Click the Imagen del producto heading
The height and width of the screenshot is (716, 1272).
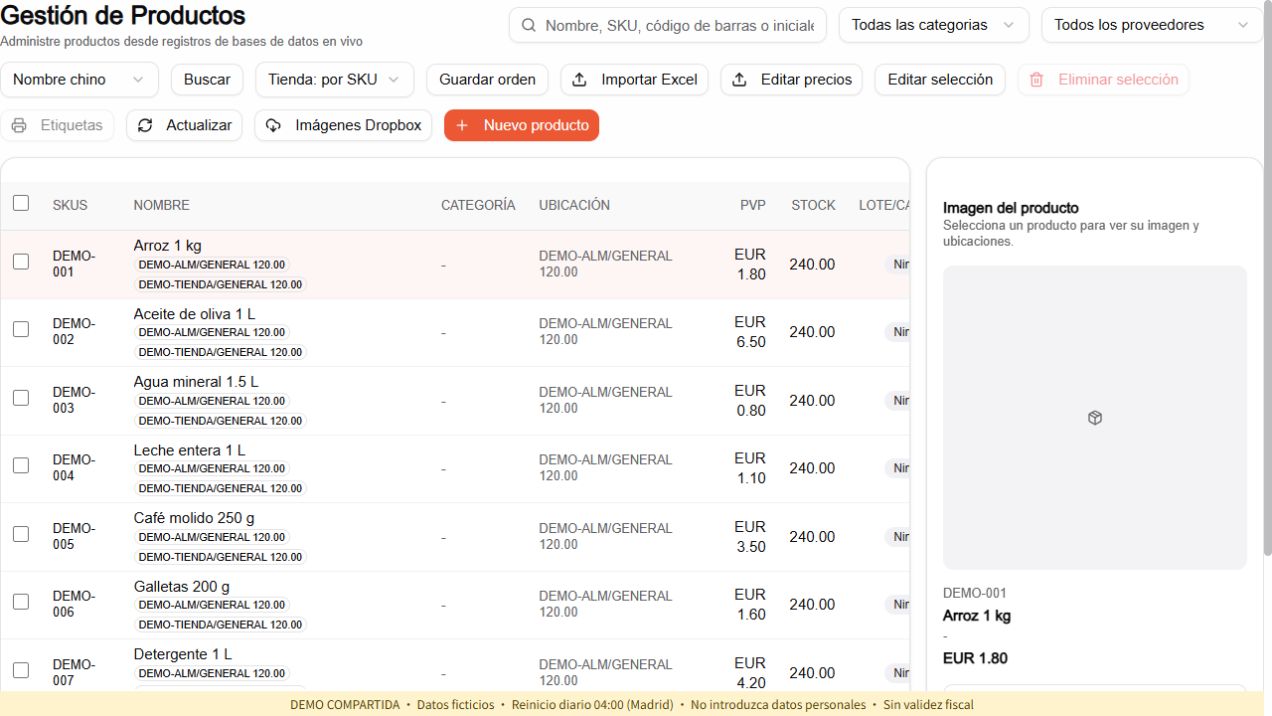tap(1011, 208)
